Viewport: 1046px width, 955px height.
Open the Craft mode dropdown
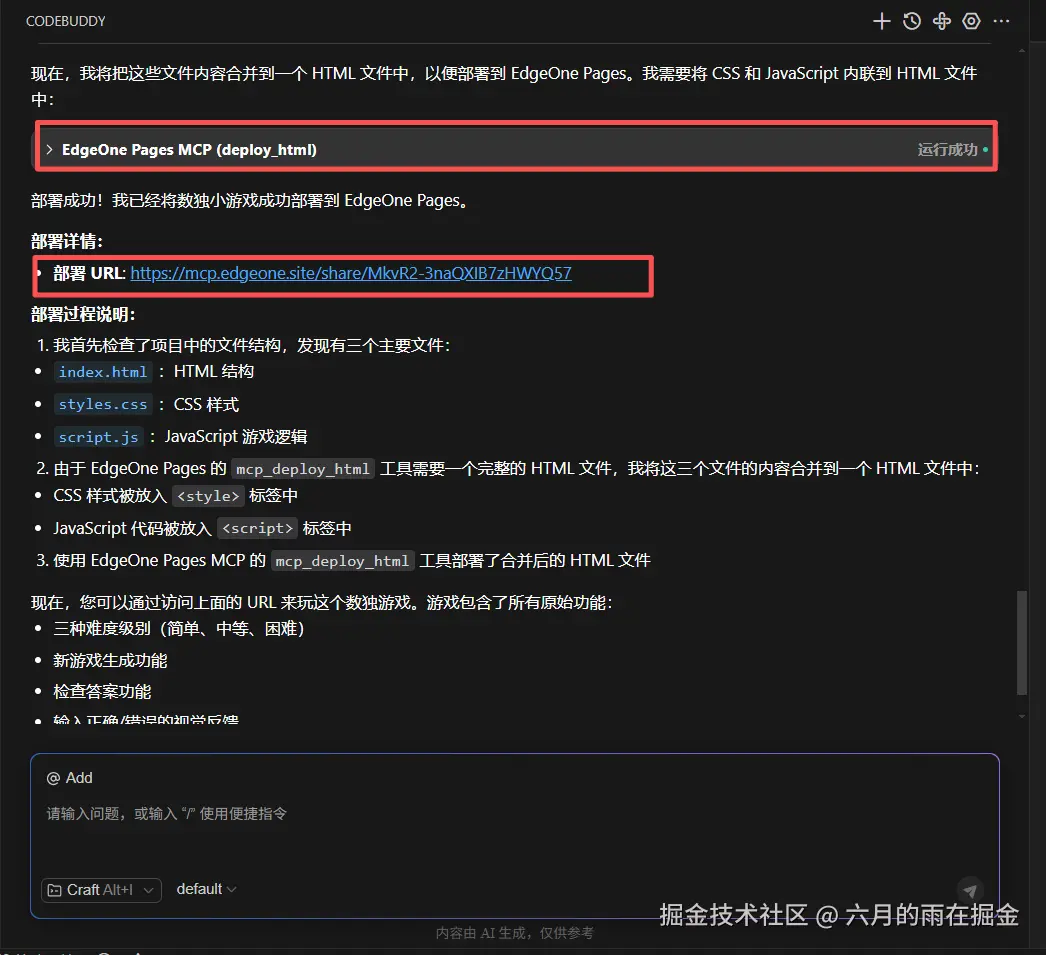coord(101,890)
